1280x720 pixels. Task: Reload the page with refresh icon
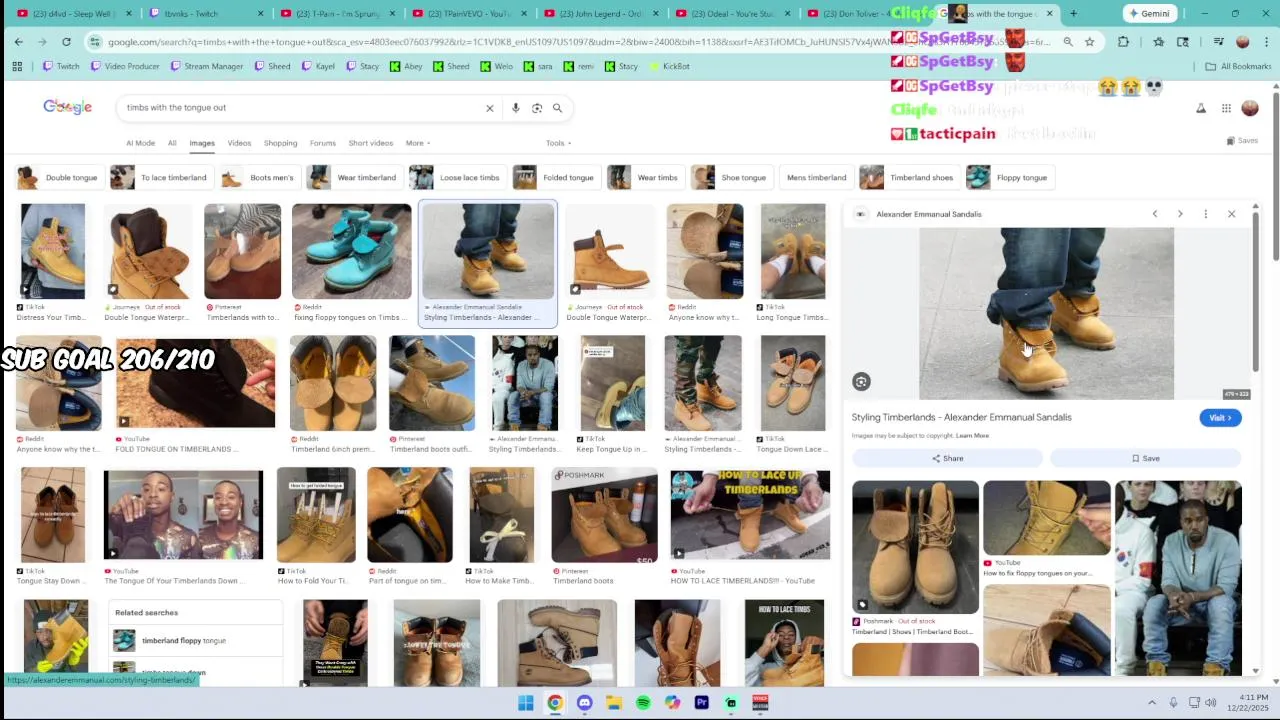point(66,42)
